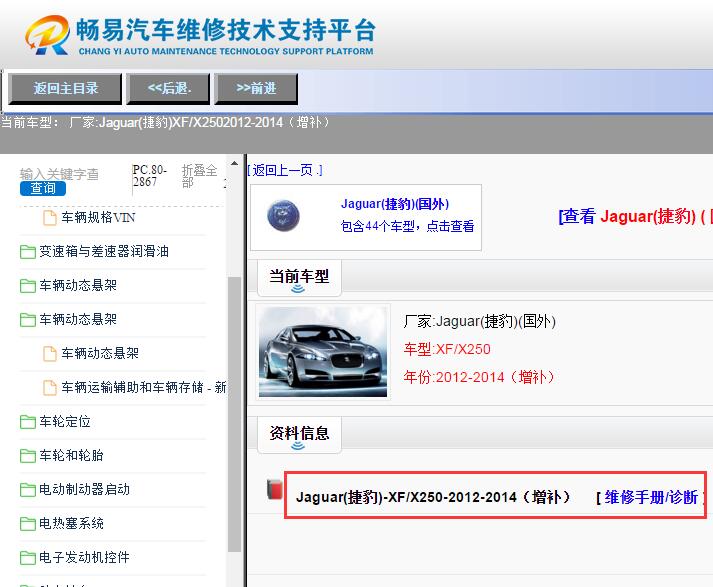Click folder icon of 车轮和轮胎
713x587 pixels.
click(28, 456)
